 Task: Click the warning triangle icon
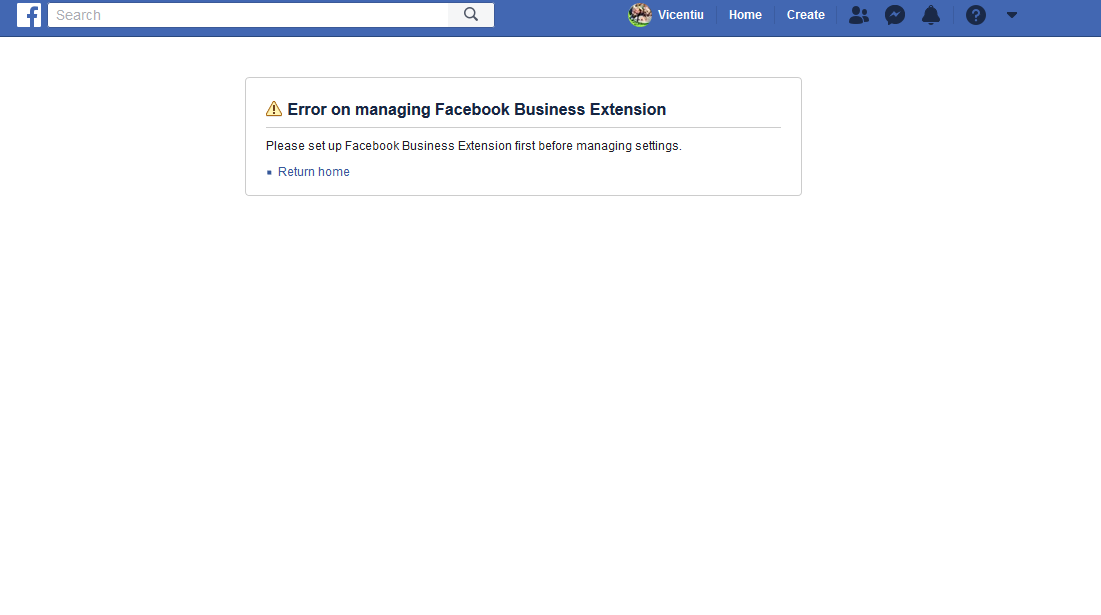click(272, 108)
